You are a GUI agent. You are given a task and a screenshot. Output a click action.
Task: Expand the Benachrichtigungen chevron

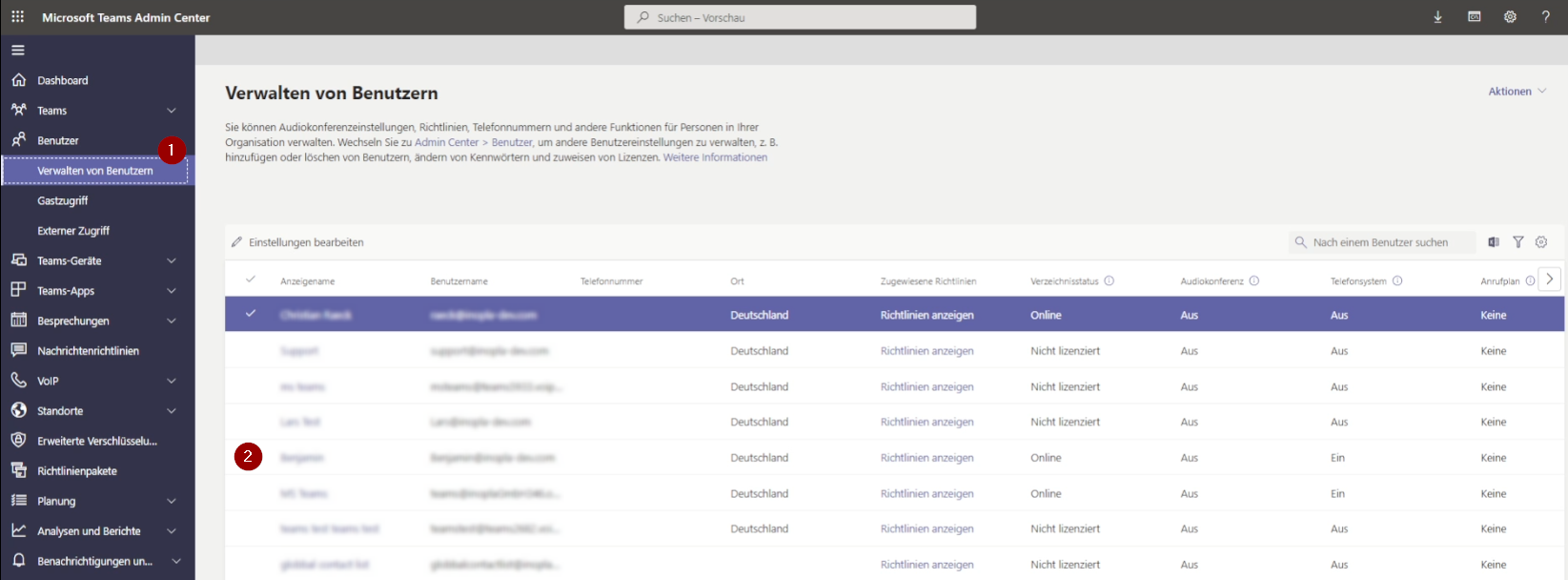176,561
